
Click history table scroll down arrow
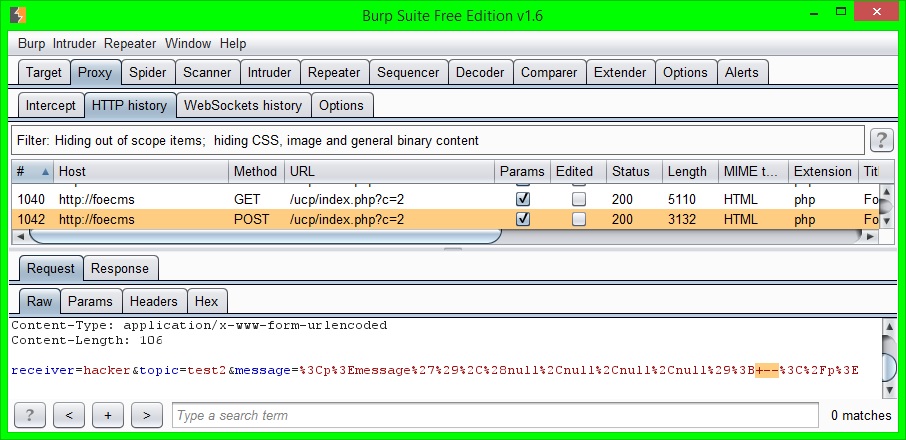(x=886, y=221)
